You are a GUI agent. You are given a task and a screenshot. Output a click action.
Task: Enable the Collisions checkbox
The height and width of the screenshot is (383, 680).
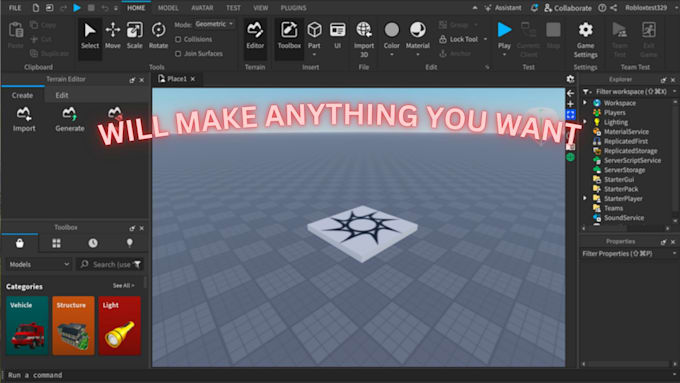pyautogui.click(x=178, y=39)
